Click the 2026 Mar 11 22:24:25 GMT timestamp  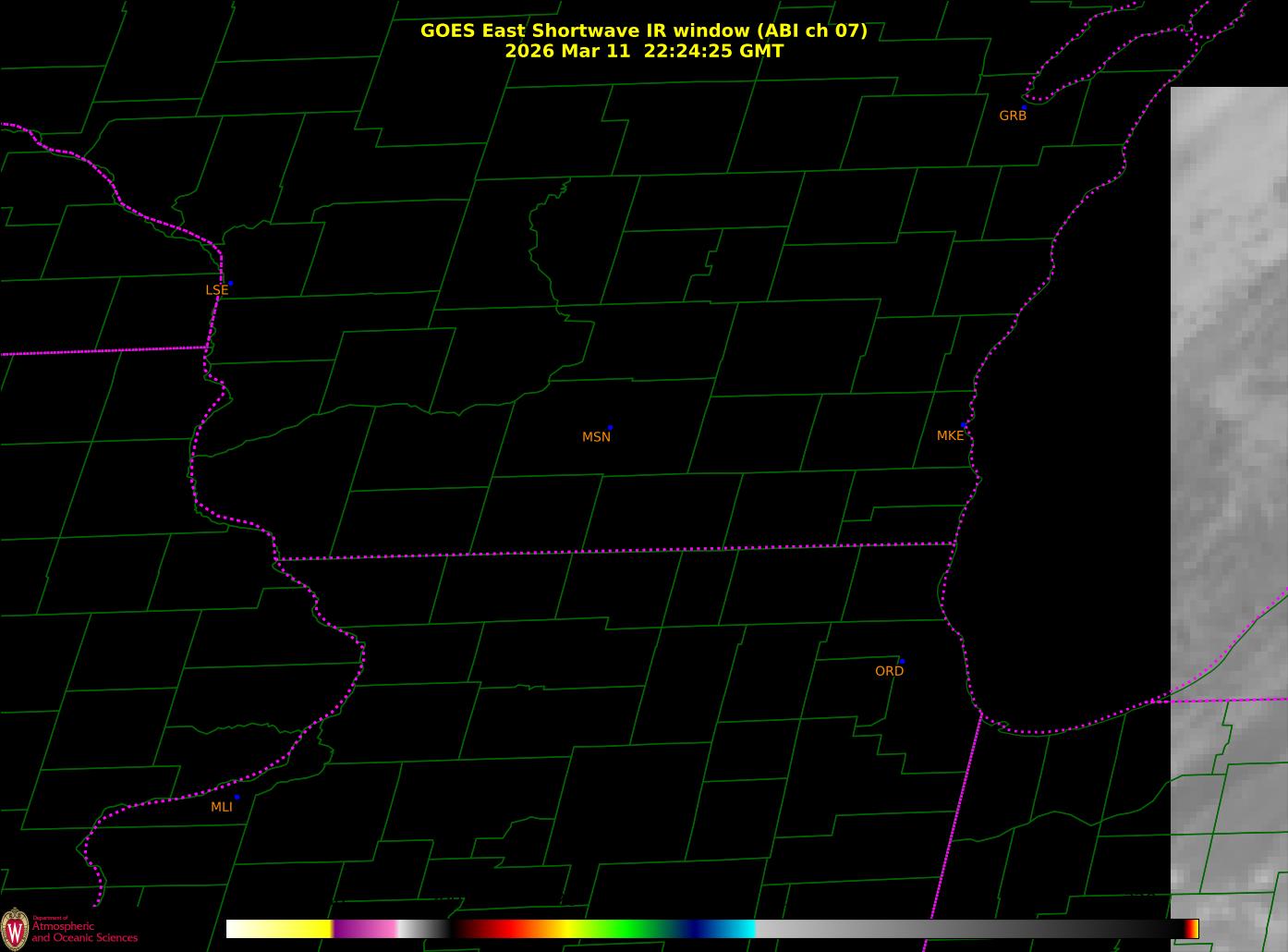coord(644,51)
